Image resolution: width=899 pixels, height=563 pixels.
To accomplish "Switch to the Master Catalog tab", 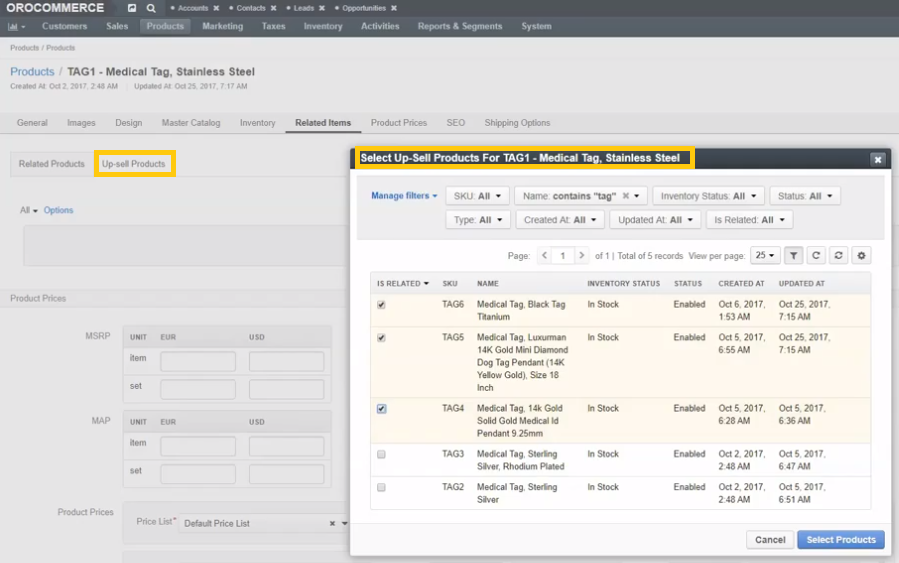I will [191, 123].
